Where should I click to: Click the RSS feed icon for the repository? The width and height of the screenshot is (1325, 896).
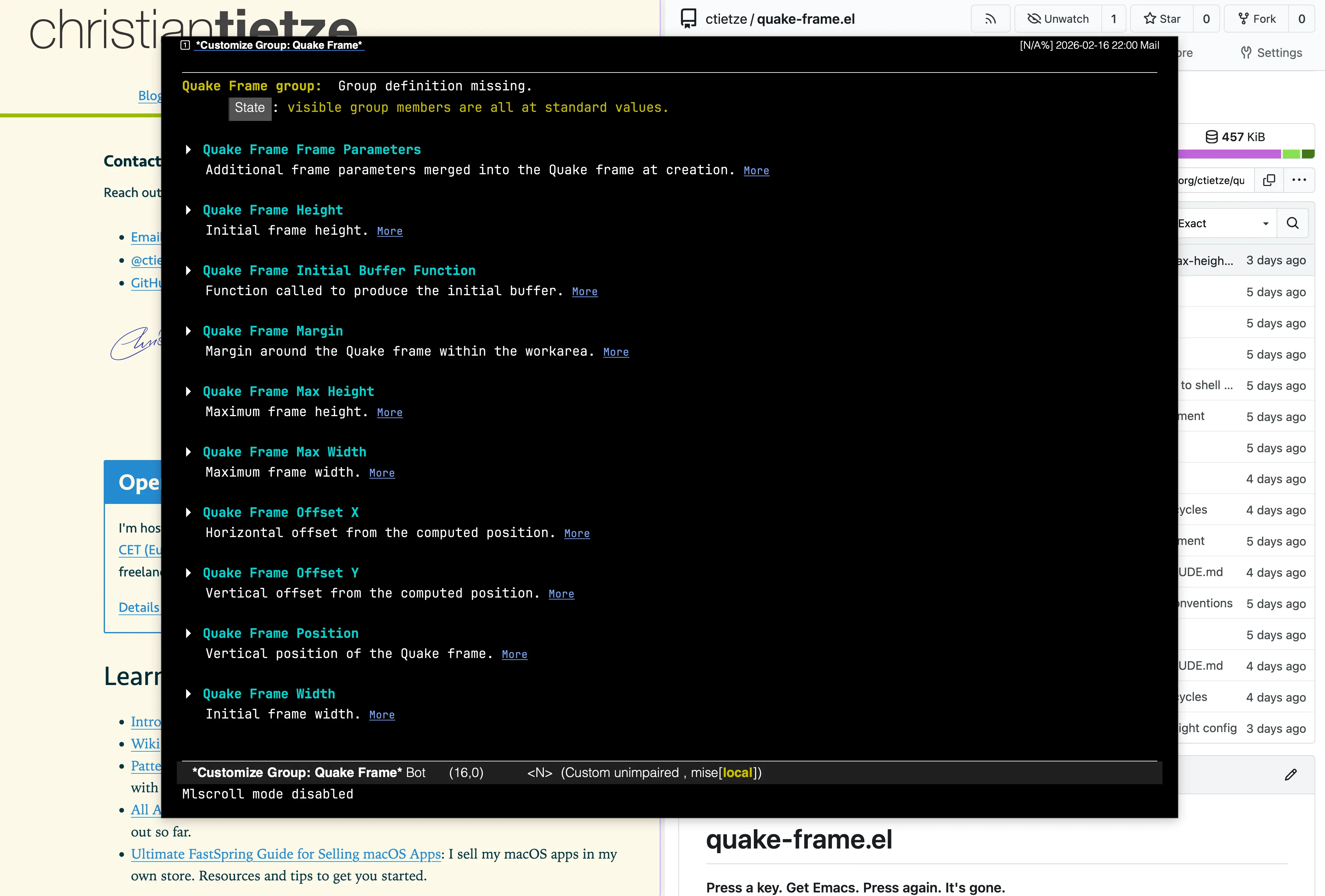[x=990, y=19]
